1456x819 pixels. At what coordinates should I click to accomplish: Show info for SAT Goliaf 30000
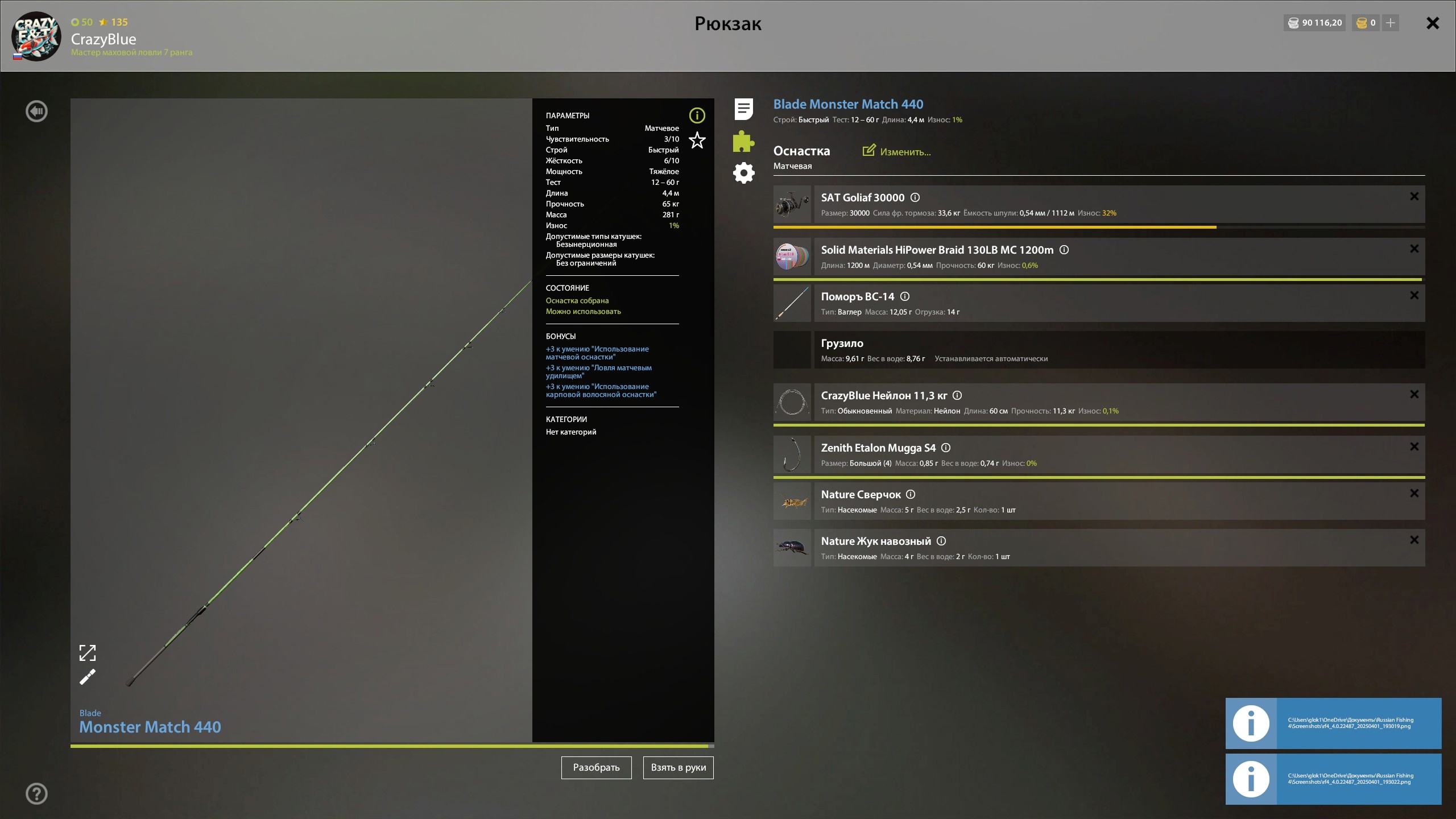tap(915, 197)
